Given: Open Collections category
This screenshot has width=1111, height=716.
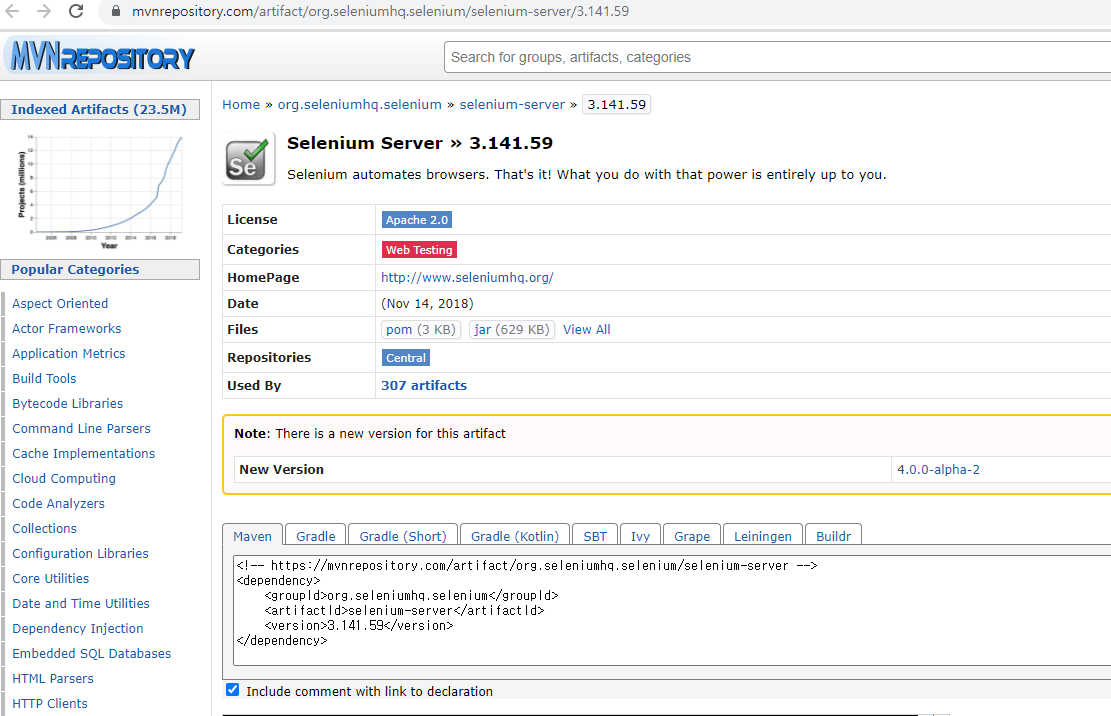Looking at the screenshot, I should coord(44,528).
